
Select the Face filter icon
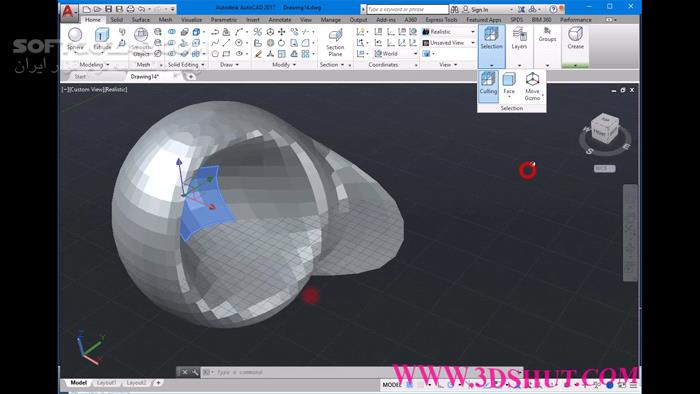pyautogui.click(x=509, y=85)
